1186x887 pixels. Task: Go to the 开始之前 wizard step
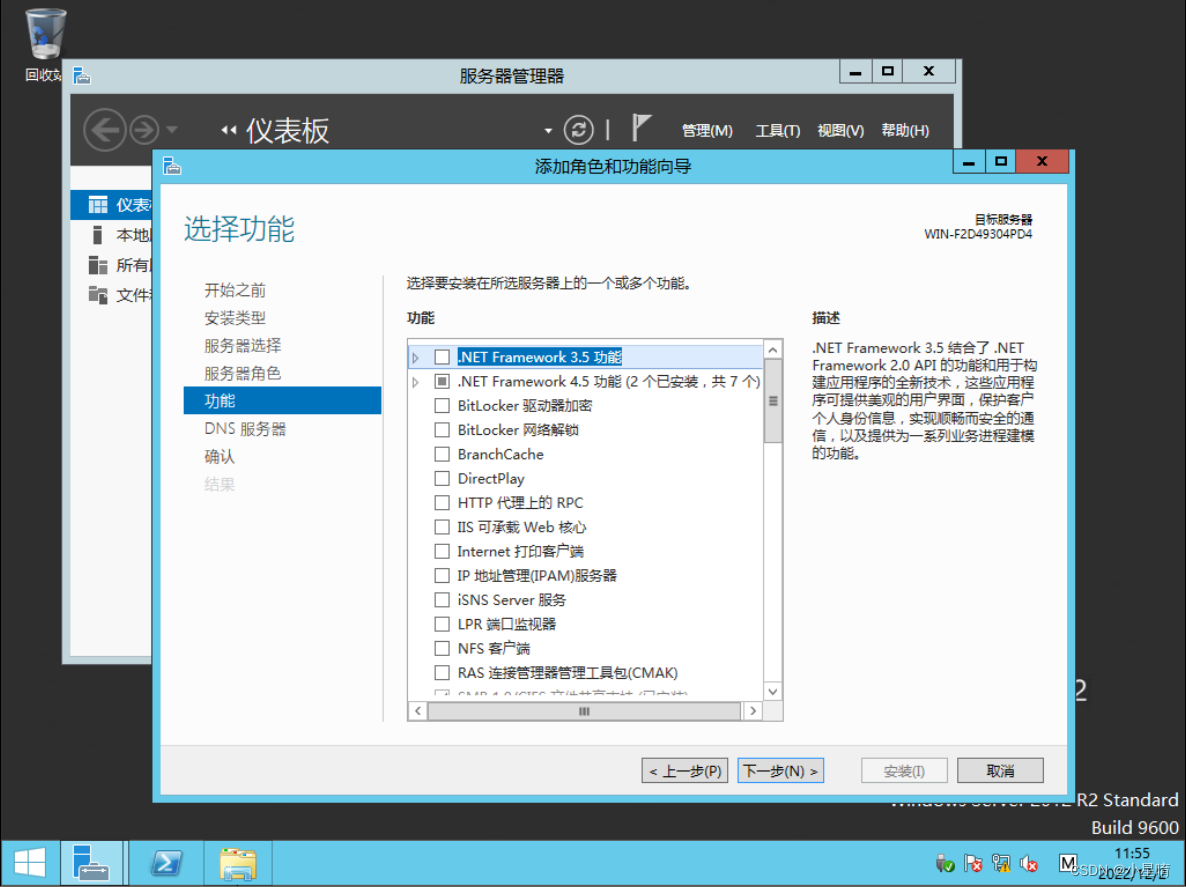(x=234, y=290)
